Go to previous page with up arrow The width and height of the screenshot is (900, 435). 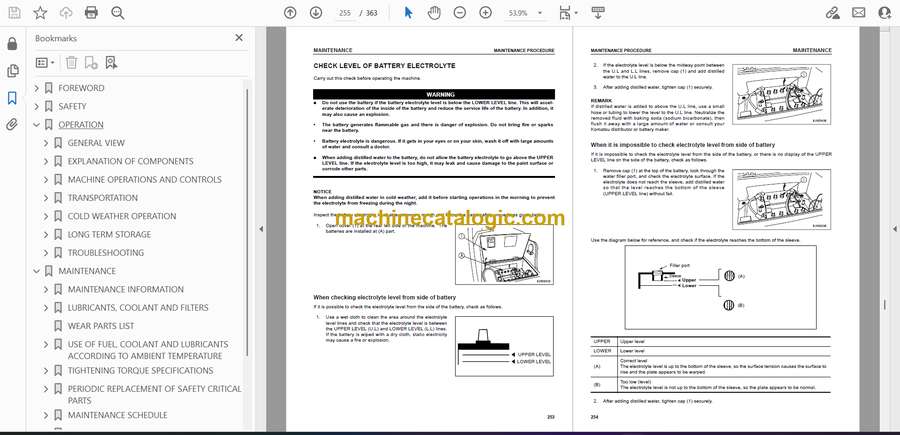coord(290,13)
